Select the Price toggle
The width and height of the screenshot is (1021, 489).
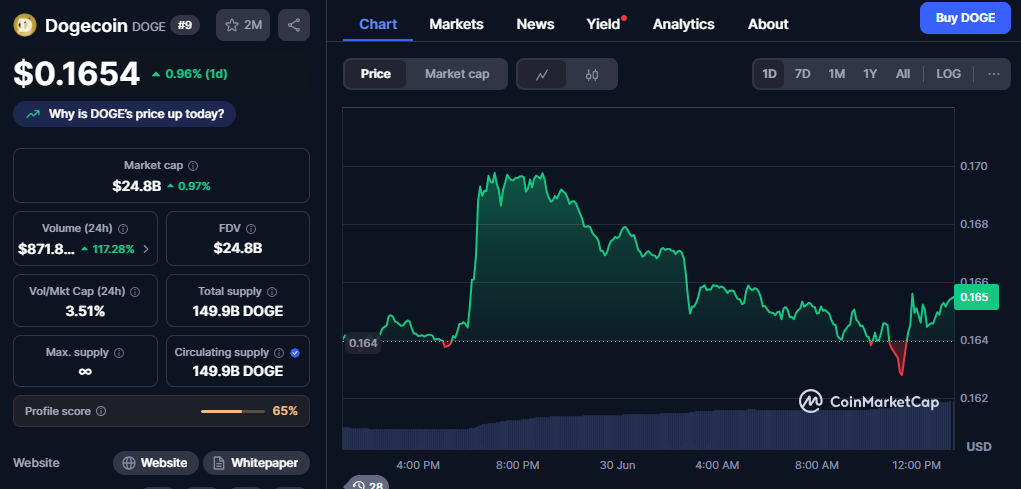[x=376, y=74]
